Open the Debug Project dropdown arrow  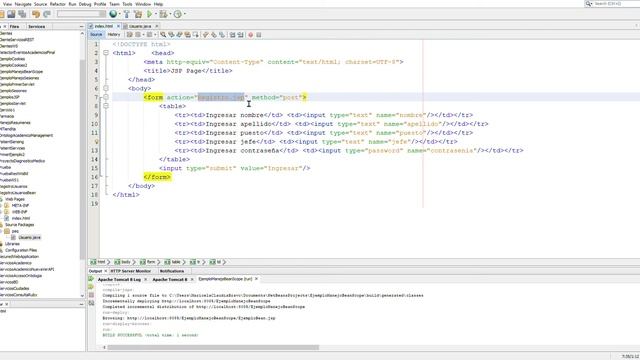coord(170,14)
